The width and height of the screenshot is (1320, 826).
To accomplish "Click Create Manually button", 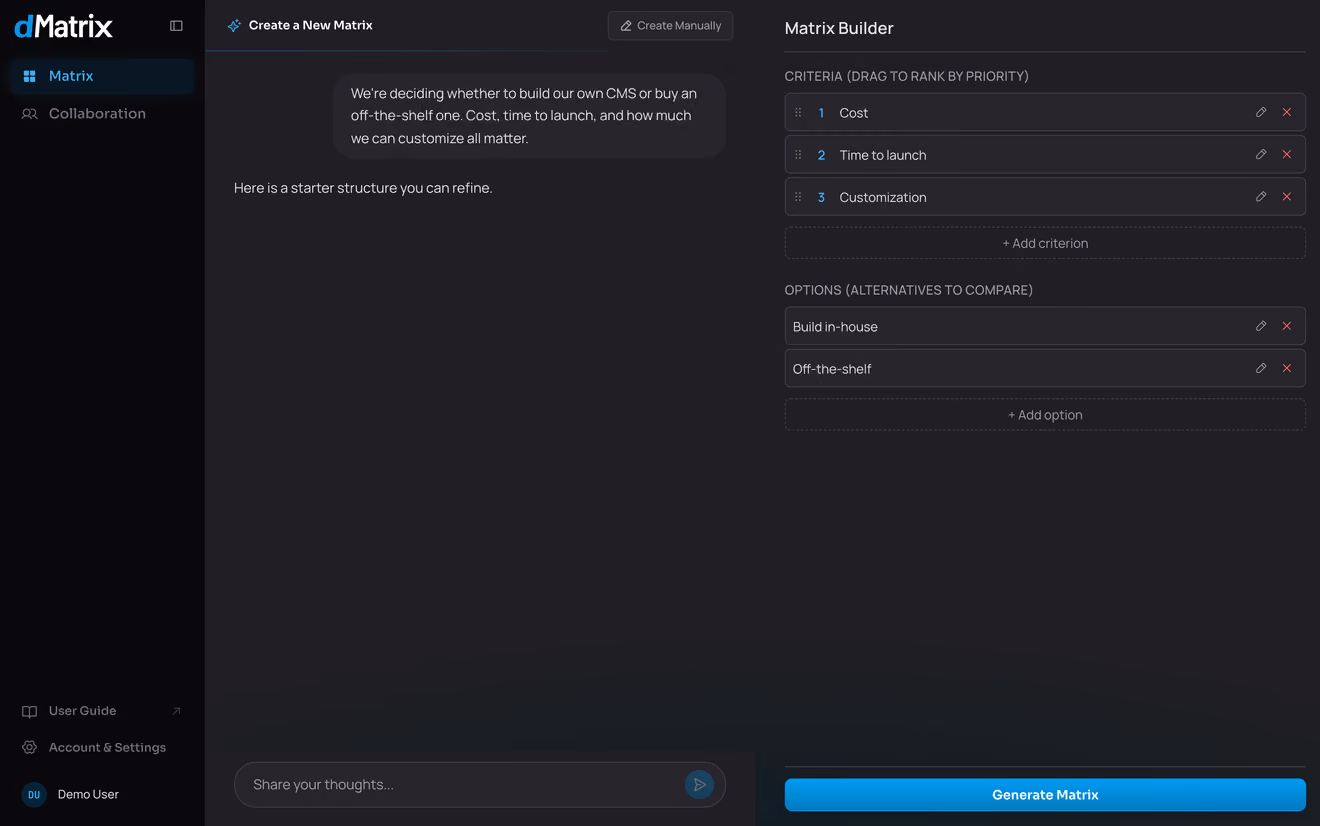I will [670, 26].
